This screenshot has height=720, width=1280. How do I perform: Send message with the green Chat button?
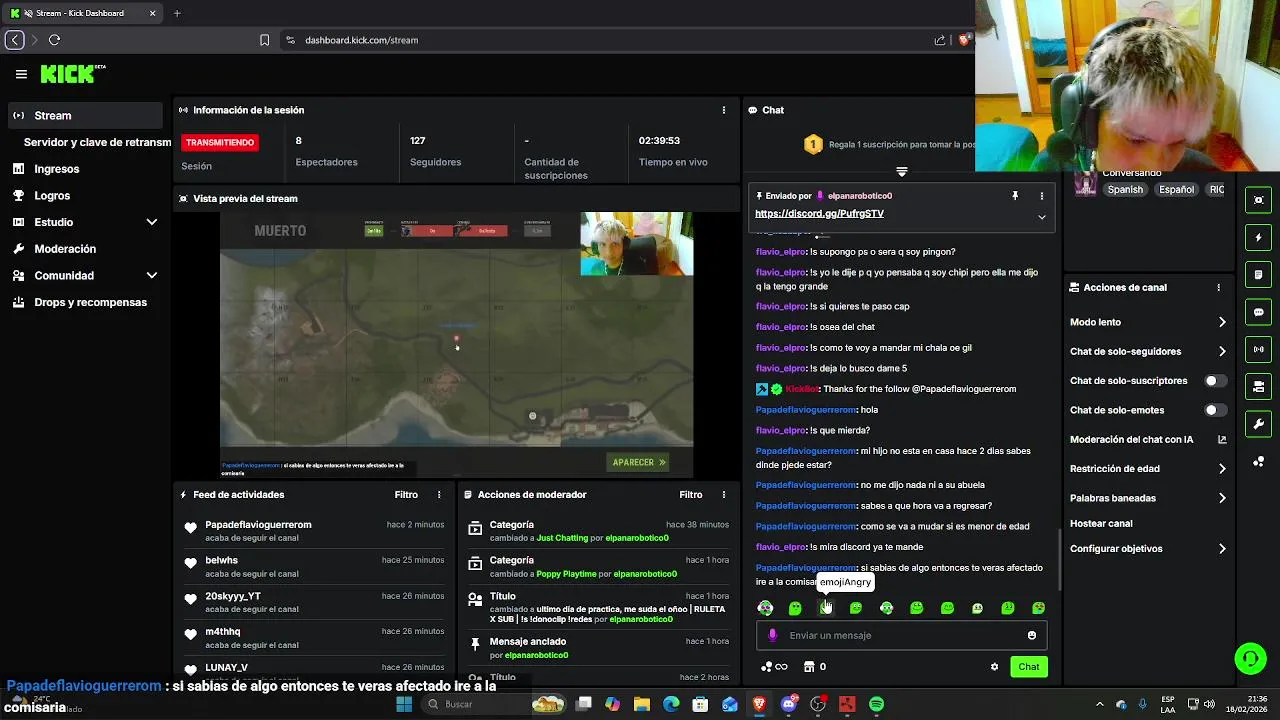[1029, 667]
